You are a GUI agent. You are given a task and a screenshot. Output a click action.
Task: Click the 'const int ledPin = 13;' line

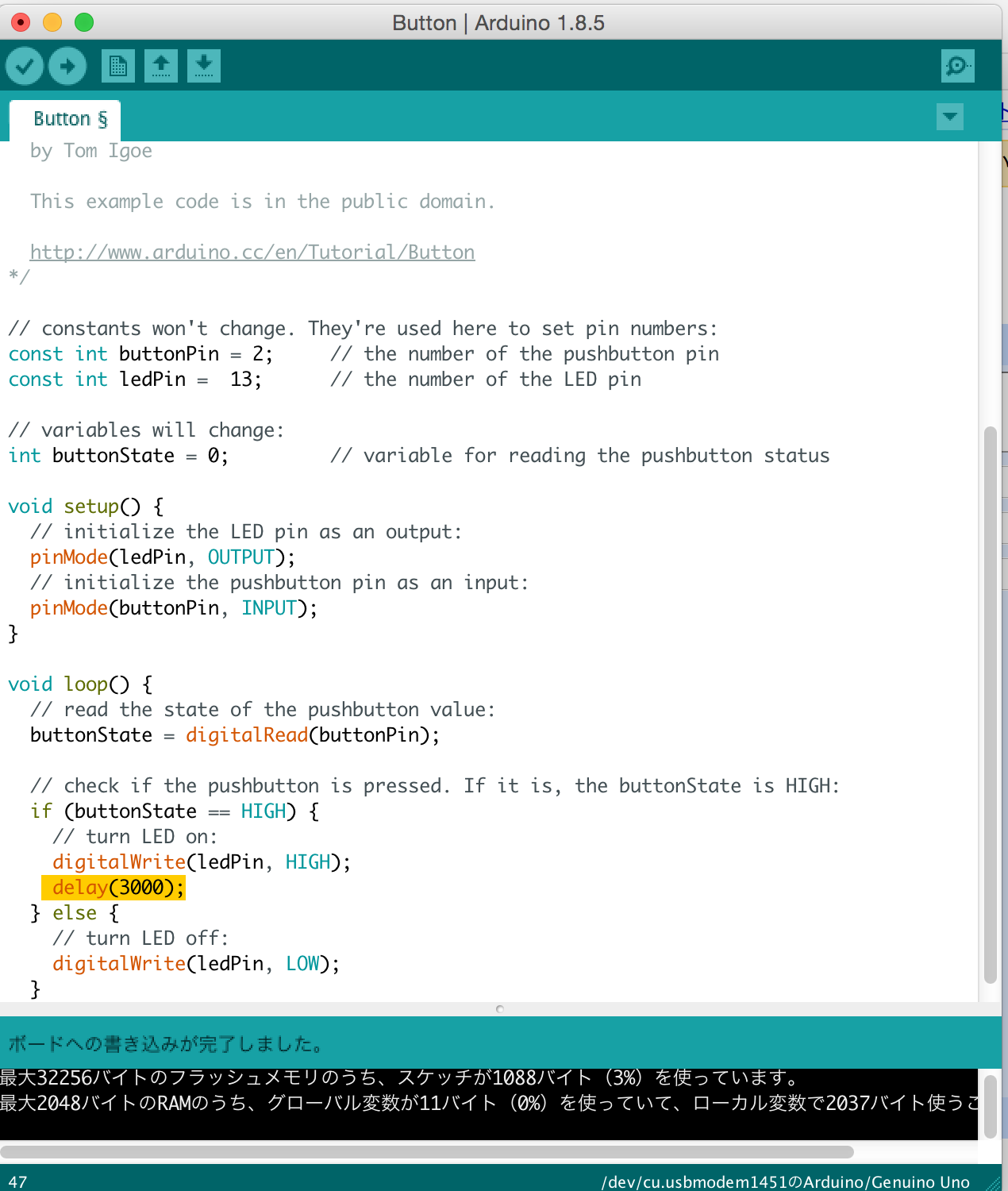pos(135,380)
